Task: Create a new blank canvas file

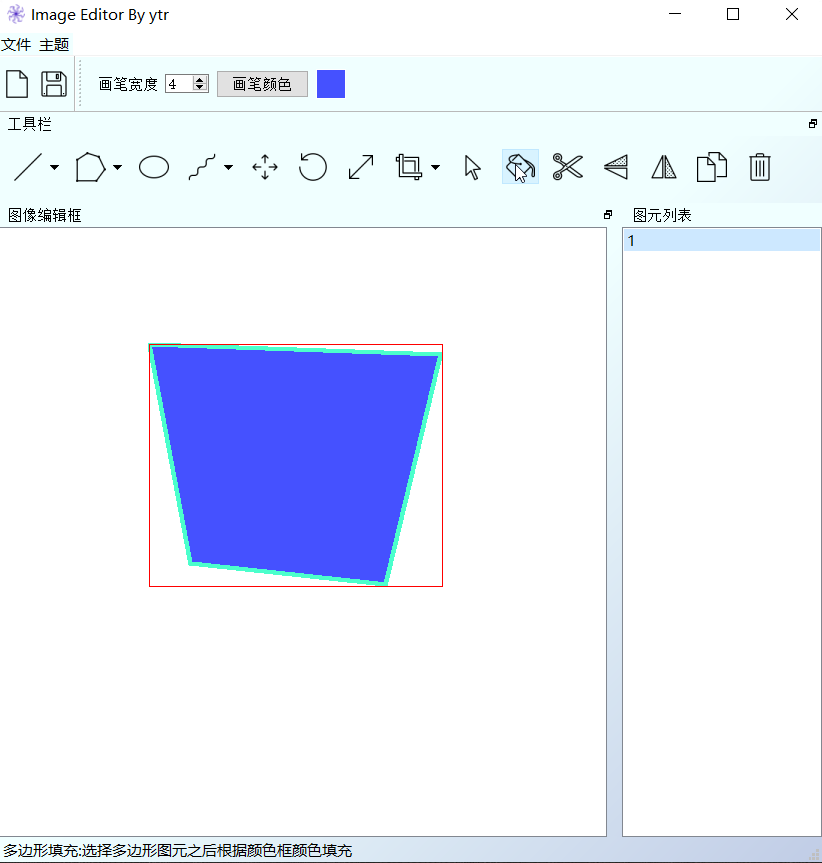Action: pos(17,84)
